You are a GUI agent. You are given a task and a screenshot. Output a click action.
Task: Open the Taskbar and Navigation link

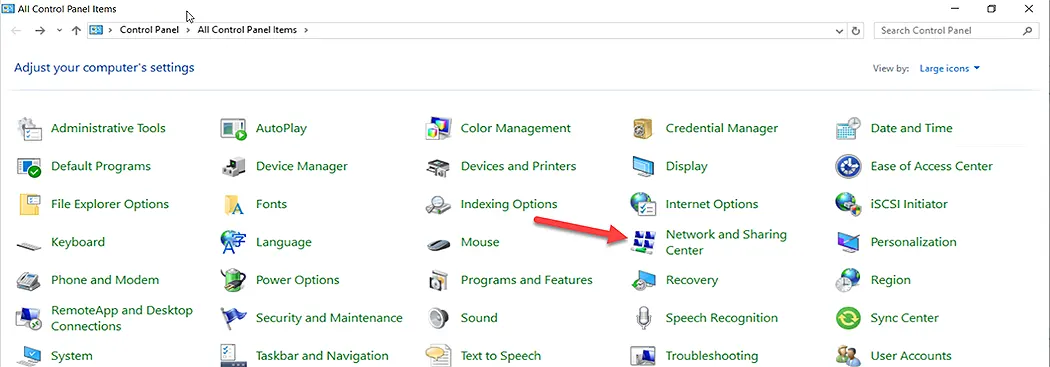pyautogui.click(x=322, y=356)
